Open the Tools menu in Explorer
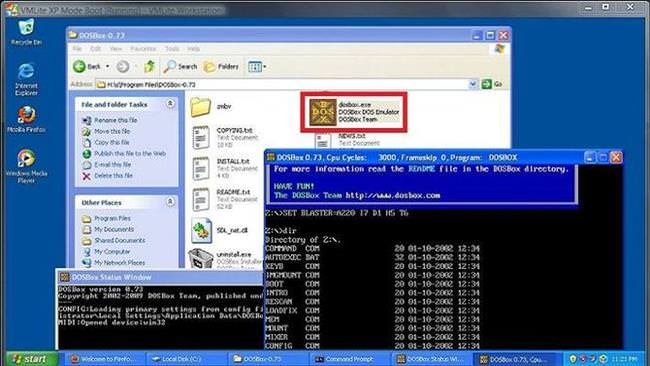 172,49
